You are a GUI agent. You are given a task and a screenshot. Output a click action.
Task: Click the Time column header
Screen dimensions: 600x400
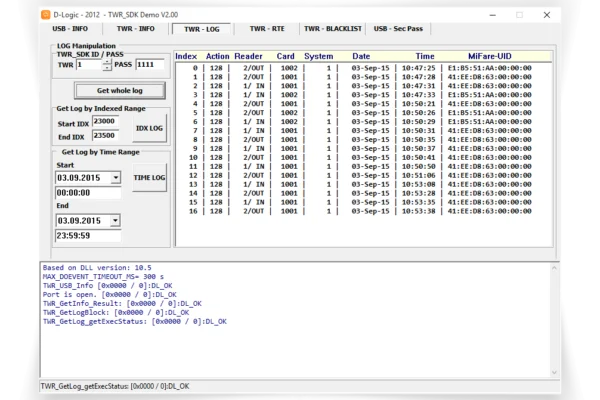pos(425,56)
